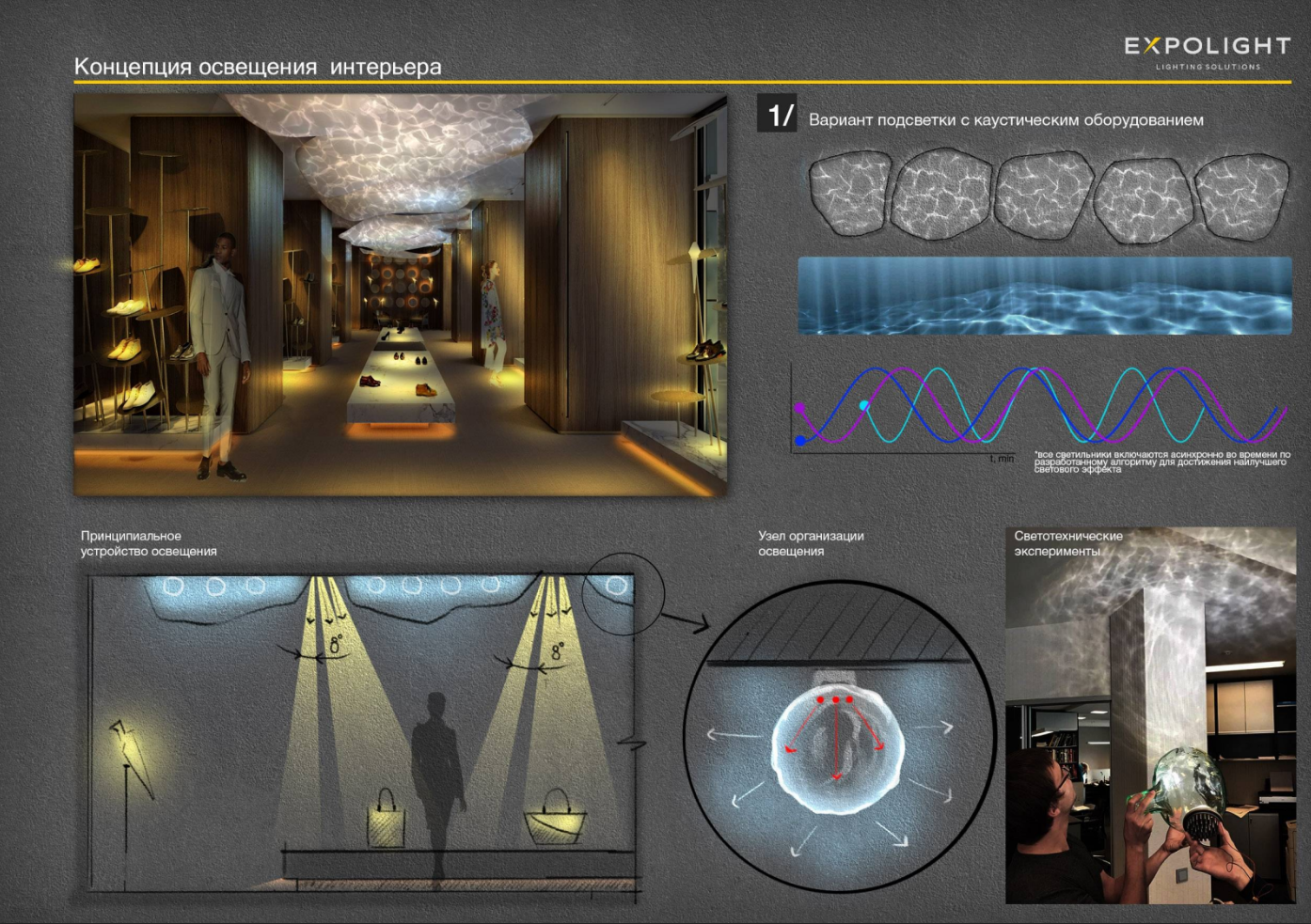Click the "Вариант подсветки с каустическим оборудованием" heading
Viewport: 1311px width, 924px height.
tap(1005, 120)
